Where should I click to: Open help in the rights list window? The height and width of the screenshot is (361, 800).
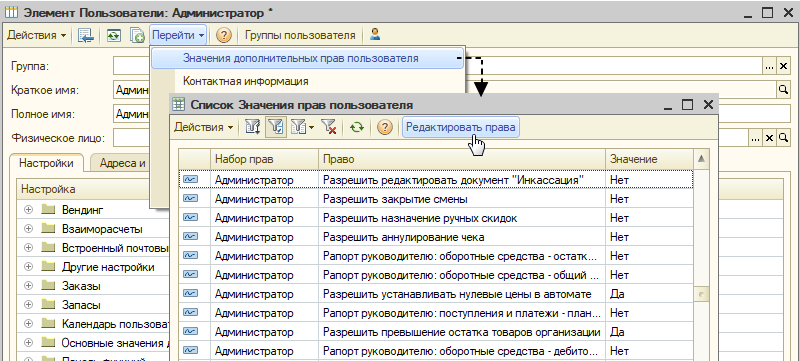(x=384, y=127)
